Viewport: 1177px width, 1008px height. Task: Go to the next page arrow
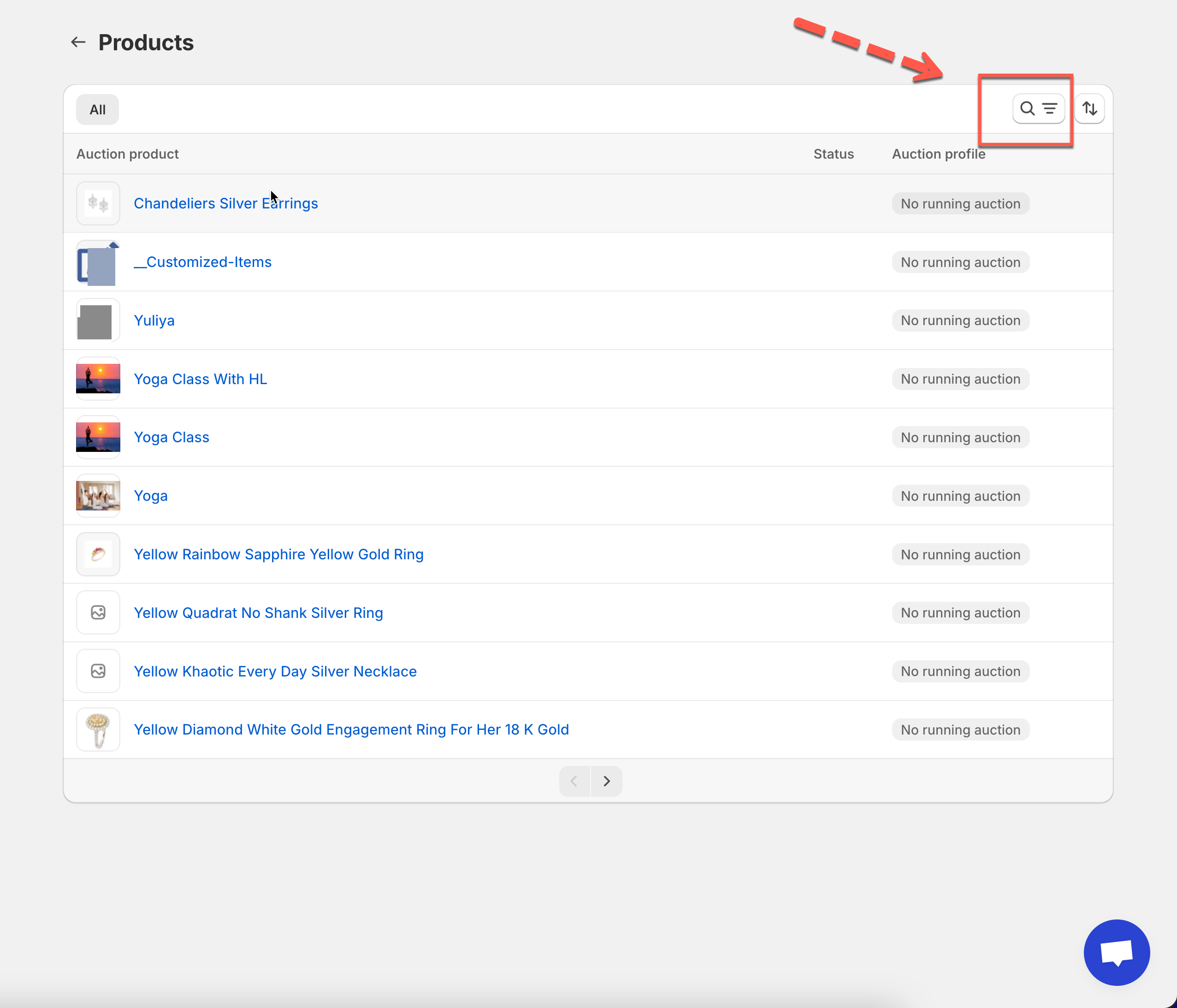pyautogui.click(x=606, y=781)
